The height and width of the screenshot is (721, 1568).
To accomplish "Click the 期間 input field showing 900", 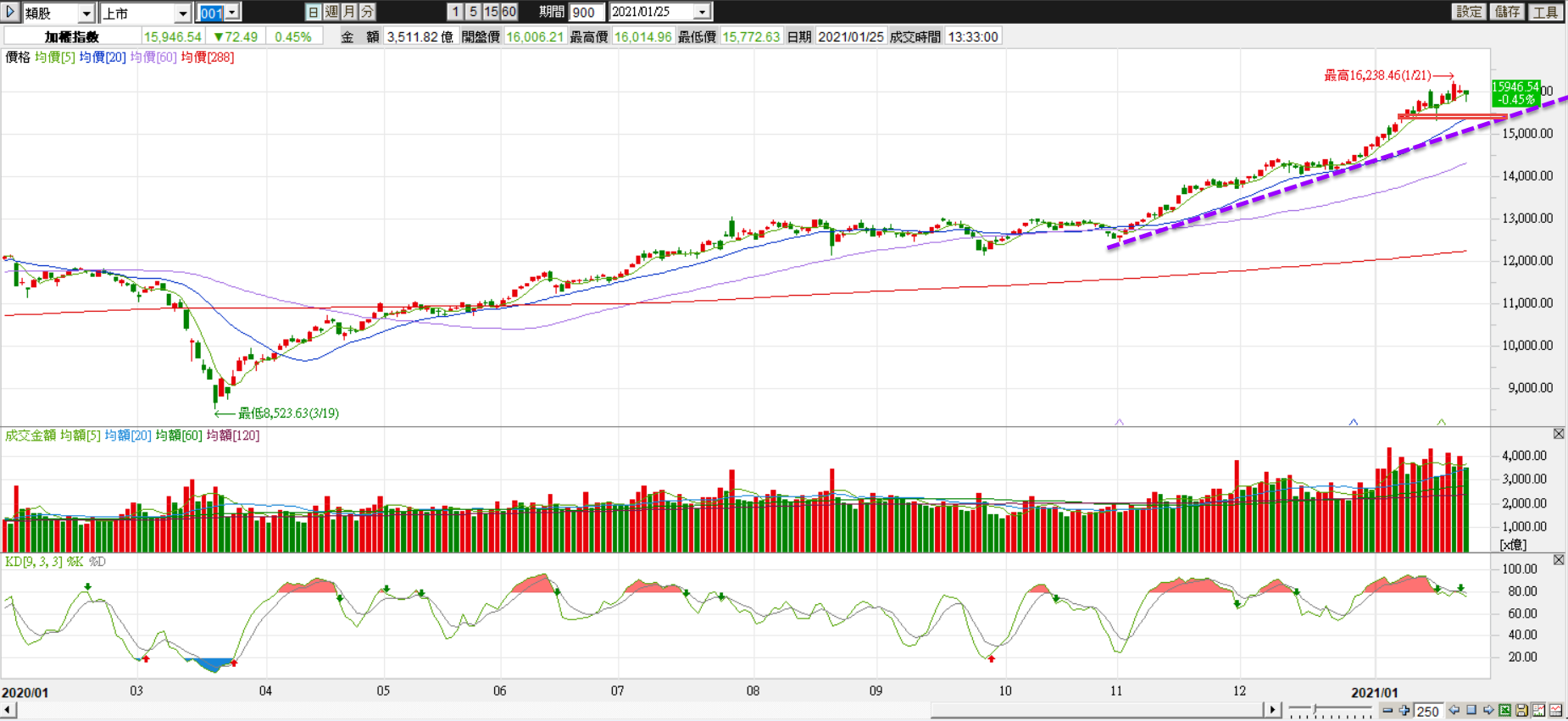I will [587, 13].
